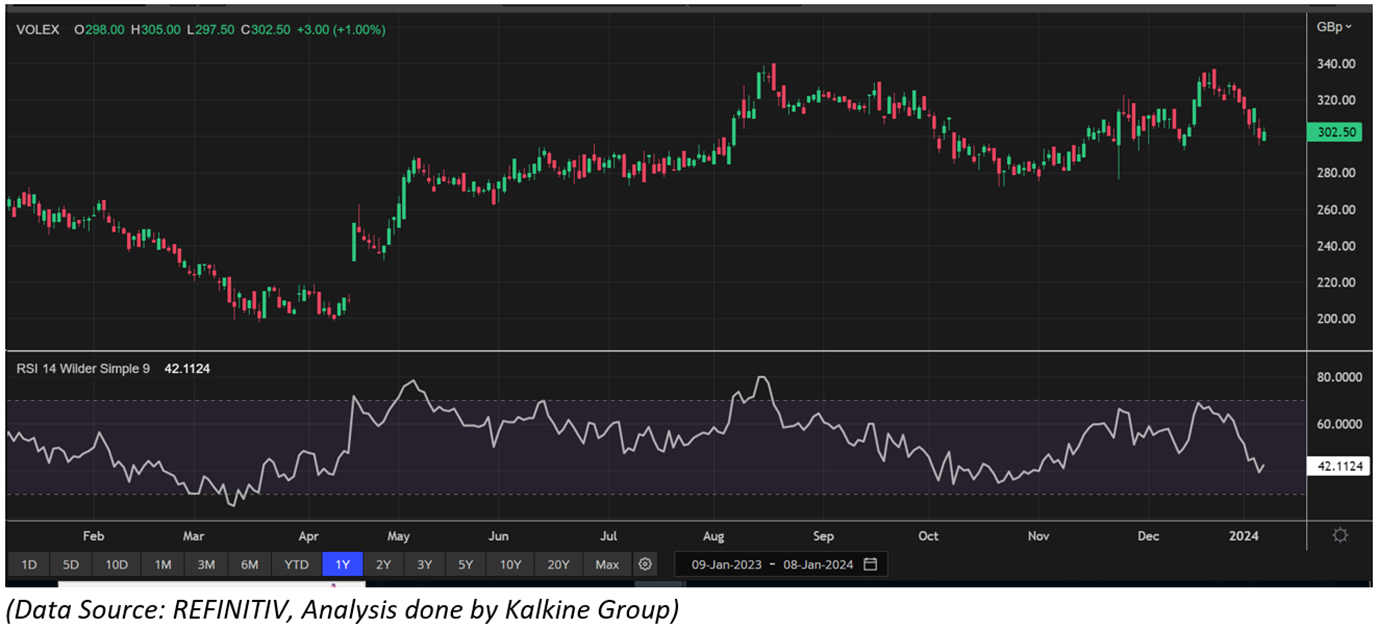Screen dimensions: 1378x628
Task: Click the L297.50 low value
Action: tap(210, 30)
